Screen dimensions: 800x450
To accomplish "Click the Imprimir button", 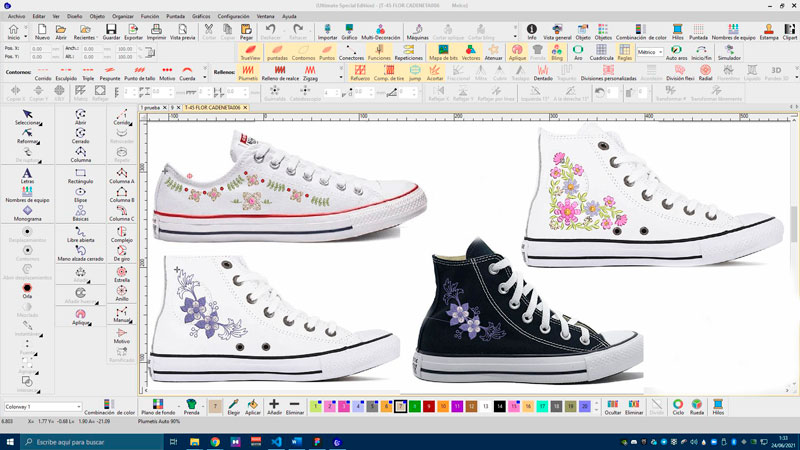I will (156, 32).
